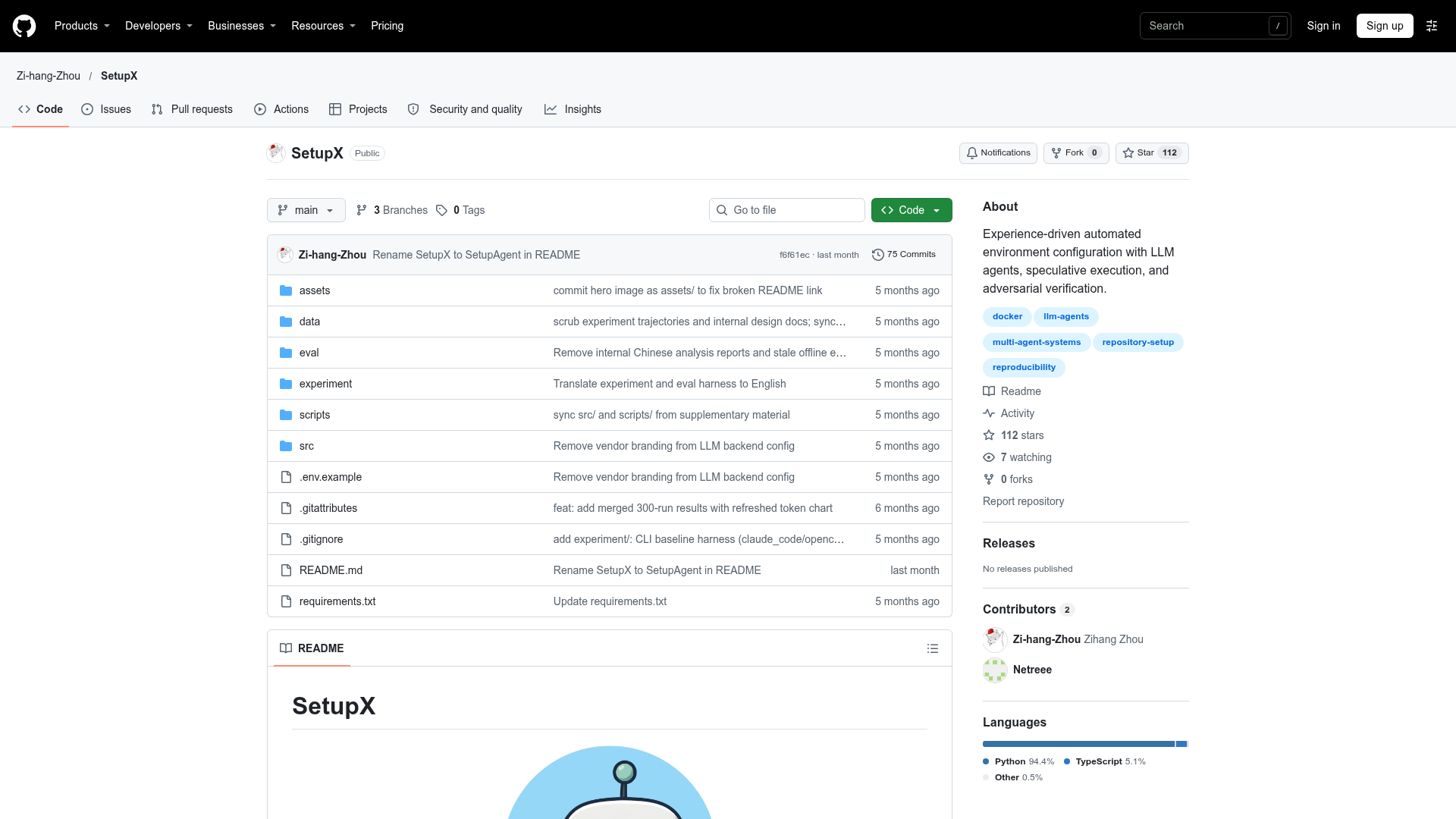
Task: Open the Projects tab
Action: coord(358,109)
